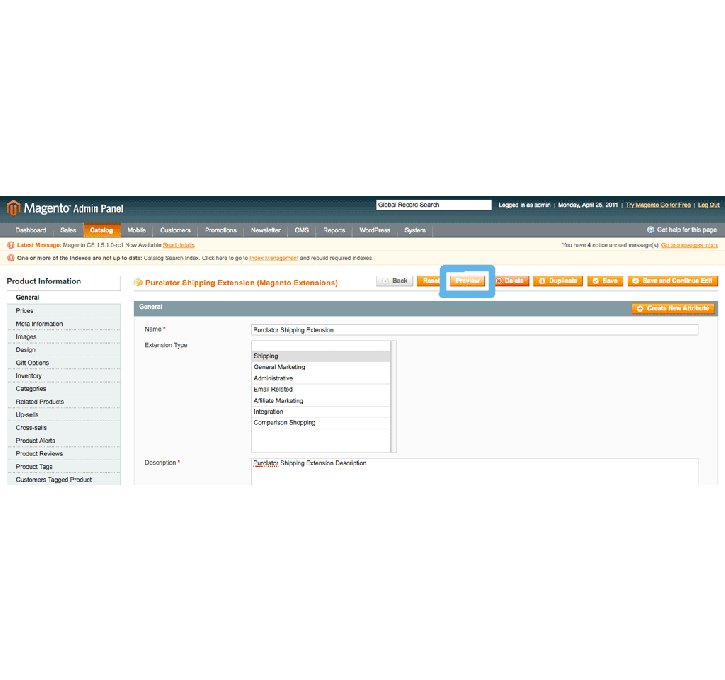Select Email Related in Extension Type list

coord(321,389)
